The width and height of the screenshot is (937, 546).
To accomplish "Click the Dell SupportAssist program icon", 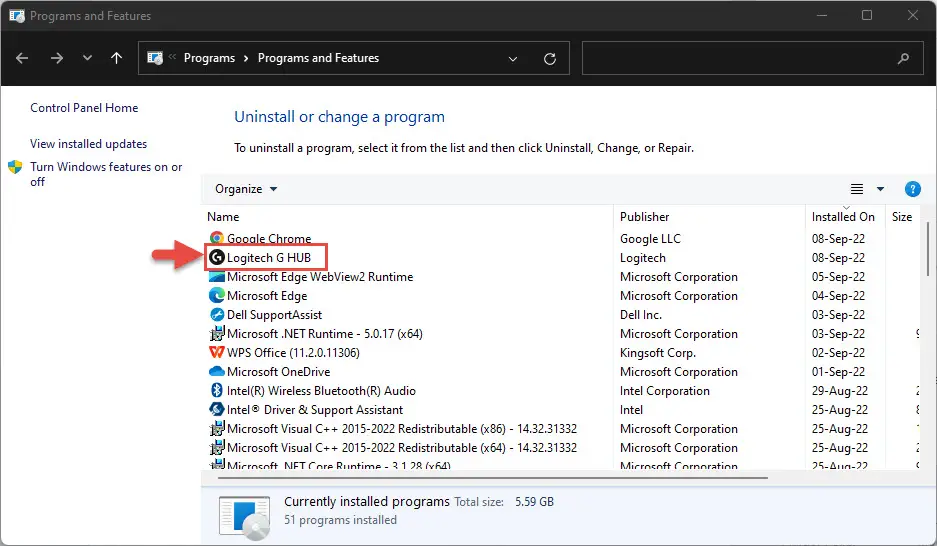I will 217,315.
